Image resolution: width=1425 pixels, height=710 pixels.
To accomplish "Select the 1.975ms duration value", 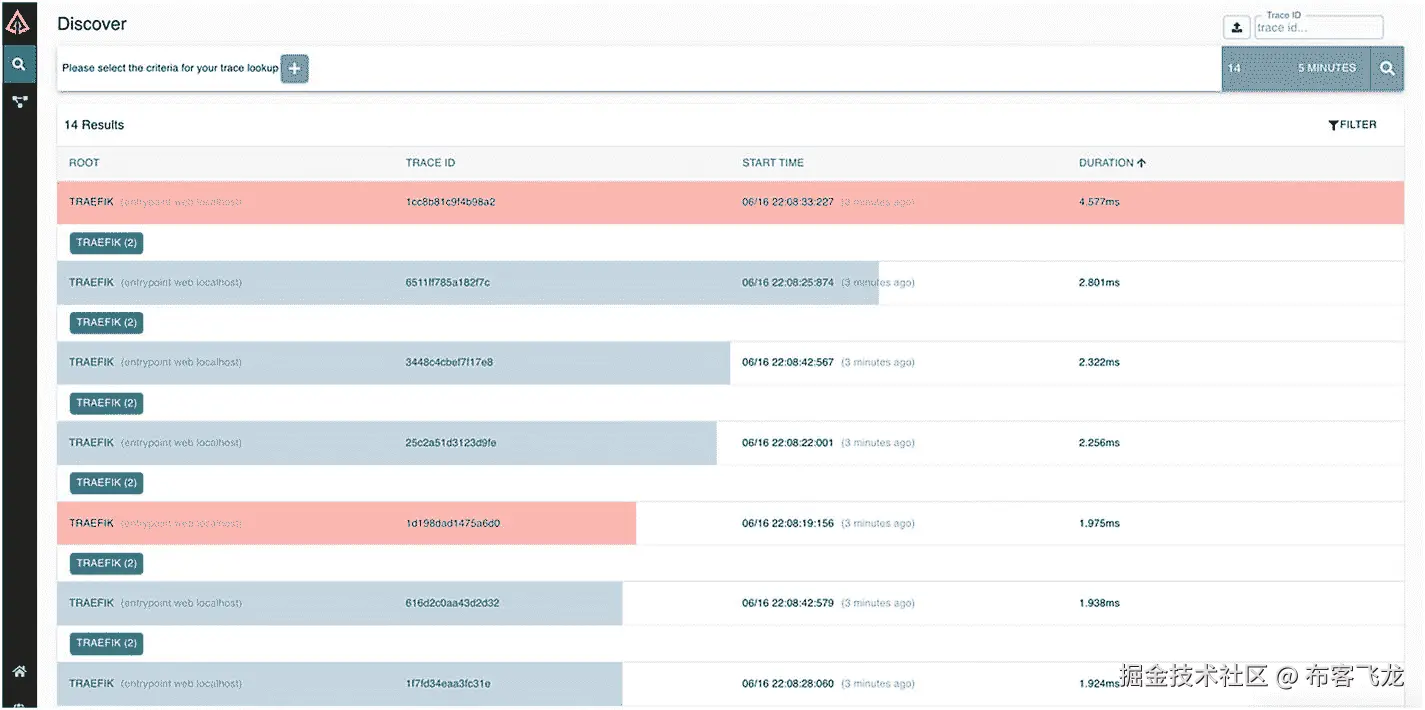I will tap(1099, 523).
